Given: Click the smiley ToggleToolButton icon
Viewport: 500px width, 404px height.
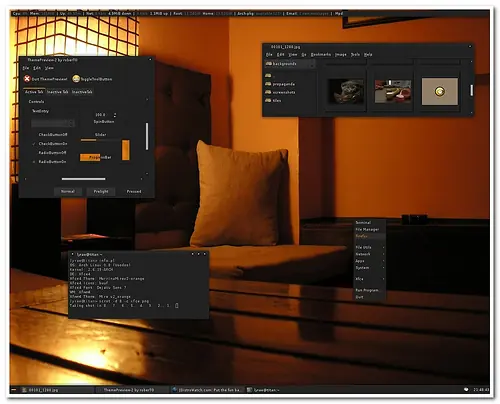Looking at the screenshot, I should (76, 79).
